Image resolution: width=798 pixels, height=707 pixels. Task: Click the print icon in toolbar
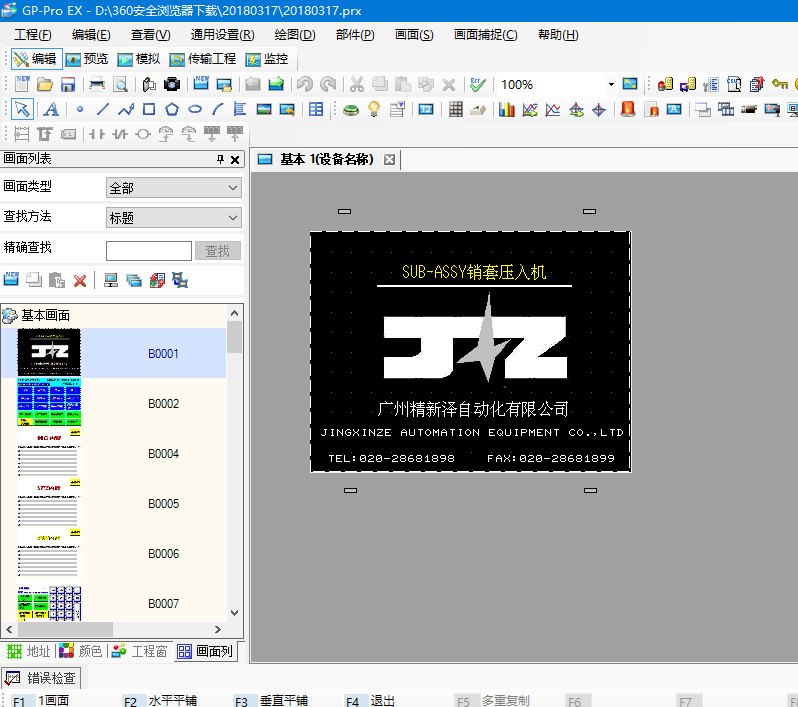(97, 85)
